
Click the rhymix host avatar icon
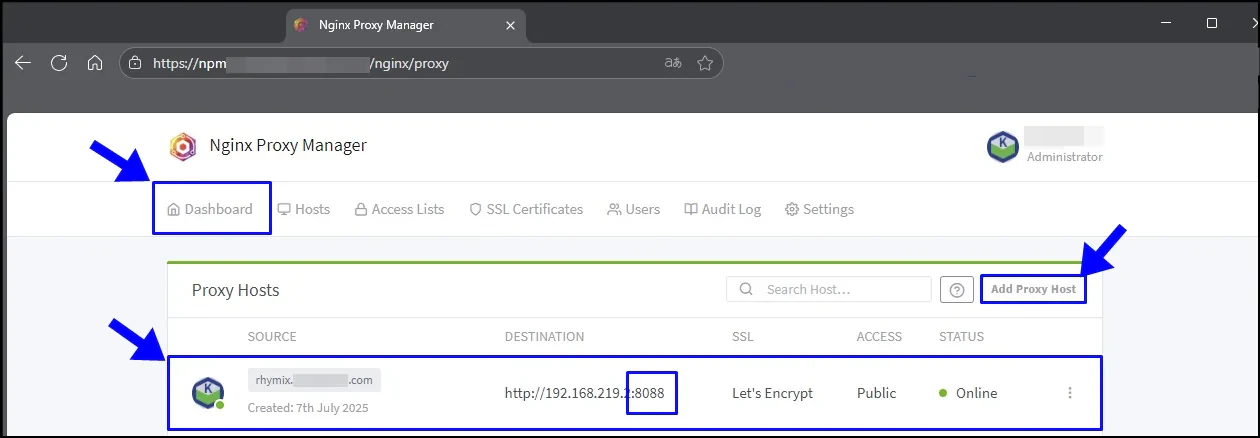tap(208, 393)
